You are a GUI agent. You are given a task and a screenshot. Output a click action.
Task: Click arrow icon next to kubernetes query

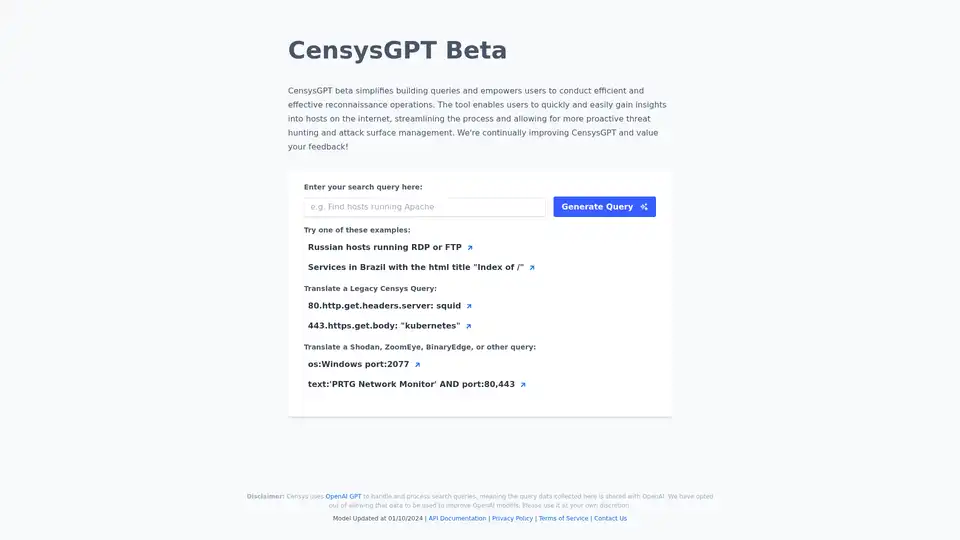(468, 326)
